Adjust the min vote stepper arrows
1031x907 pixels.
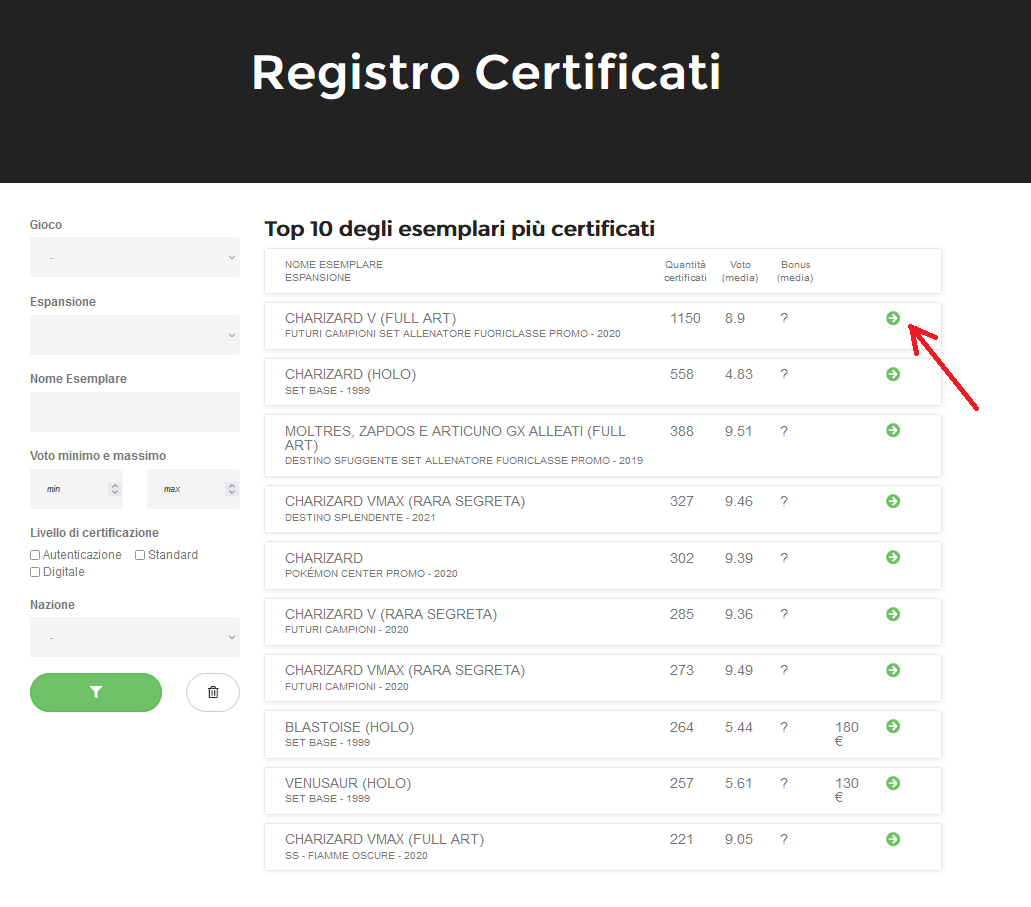(115, 489)
